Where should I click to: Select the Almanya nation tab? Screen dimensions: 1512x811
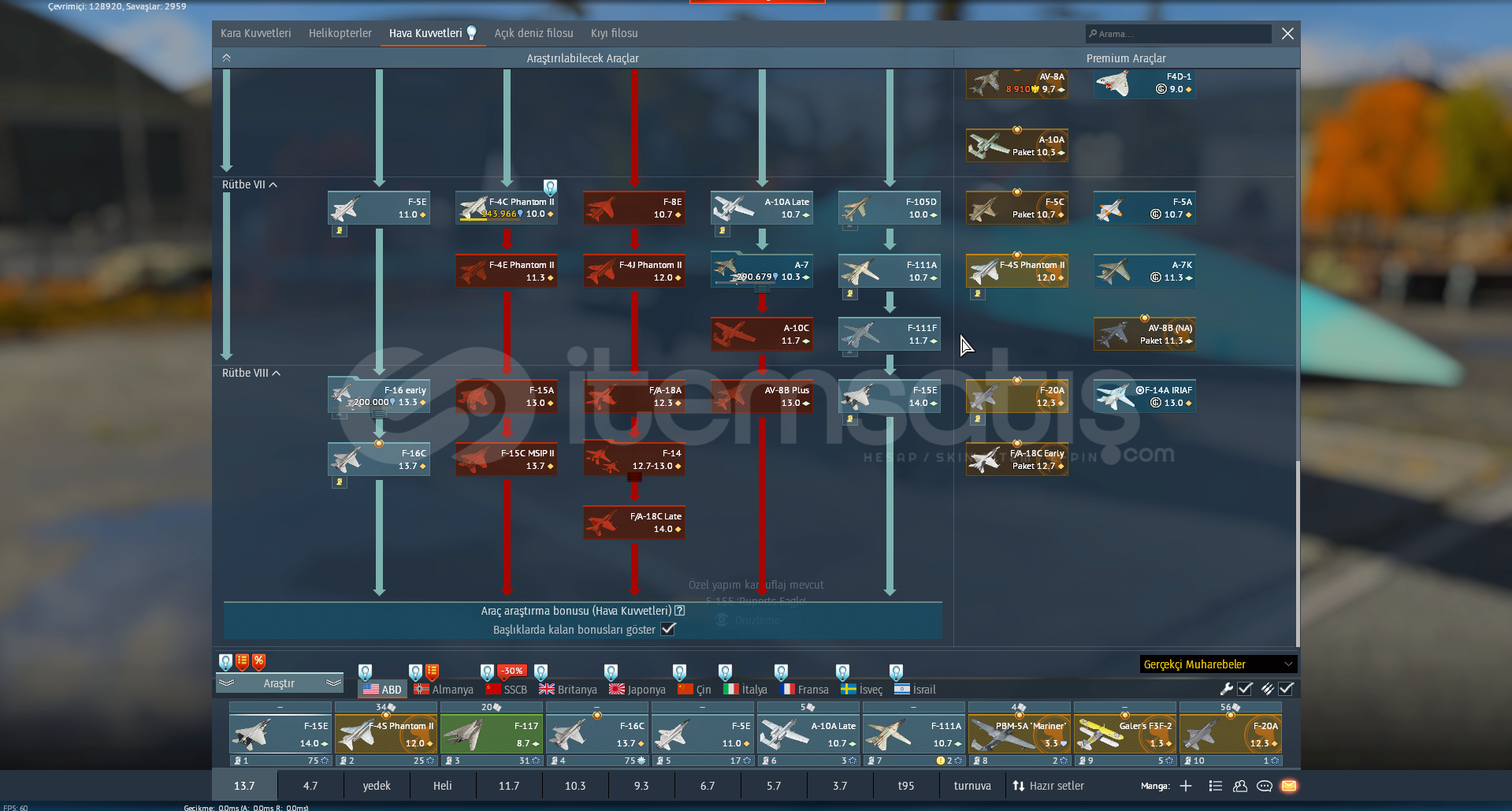tap(444, 689)
